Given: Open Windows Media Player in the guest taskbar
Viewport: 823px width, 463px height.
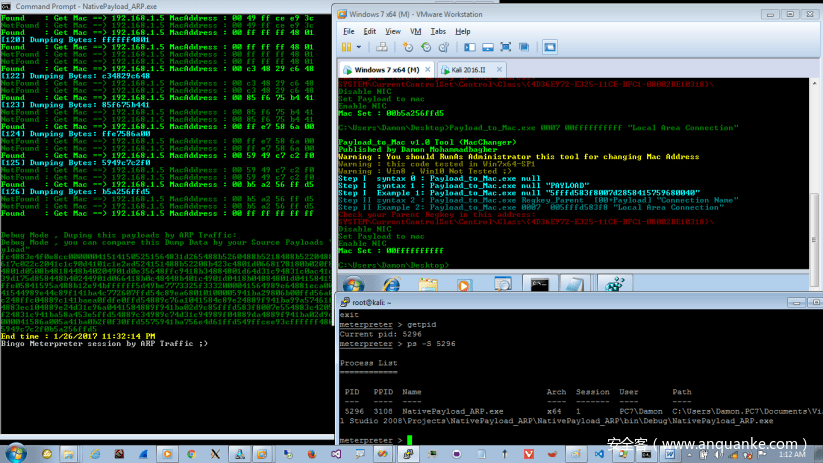Looking at the screenshot, I should click(x=464, y=284).
